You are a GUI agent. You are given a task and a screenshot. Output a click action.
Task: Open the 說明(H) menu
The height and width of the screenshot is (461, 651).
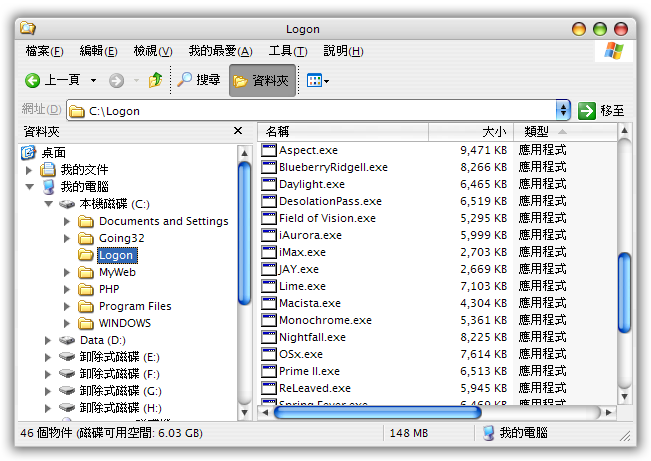point(343,51)
